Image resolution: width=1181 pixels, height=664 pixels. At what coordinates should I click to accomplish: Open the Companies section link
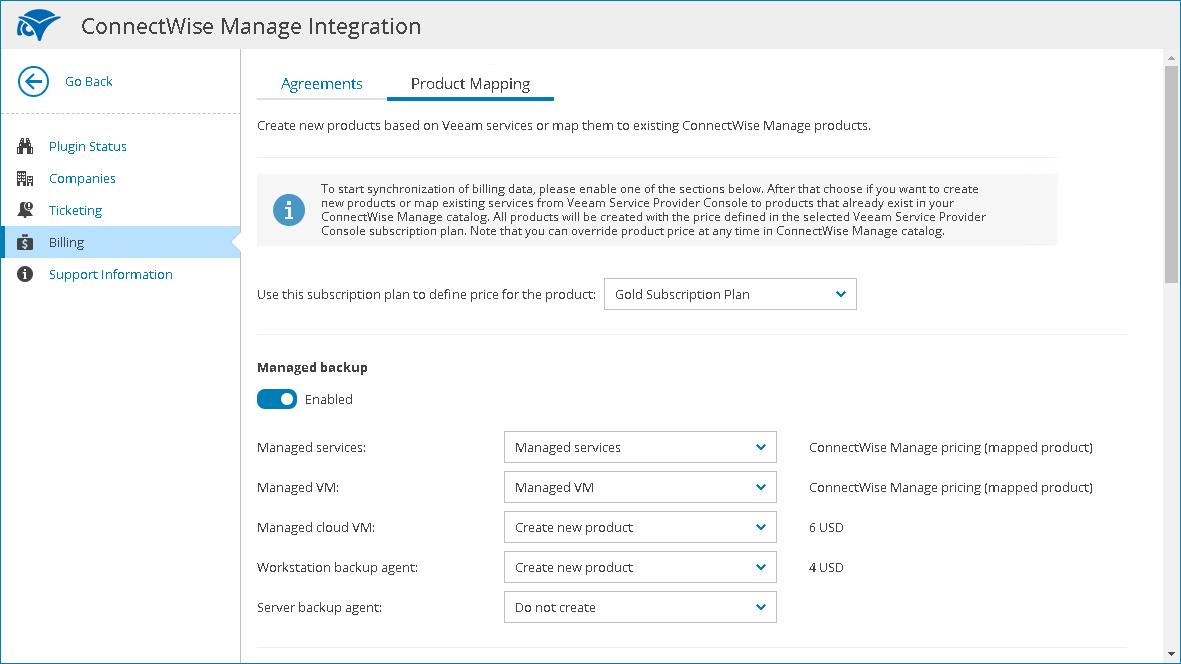(x=82, y=179)
